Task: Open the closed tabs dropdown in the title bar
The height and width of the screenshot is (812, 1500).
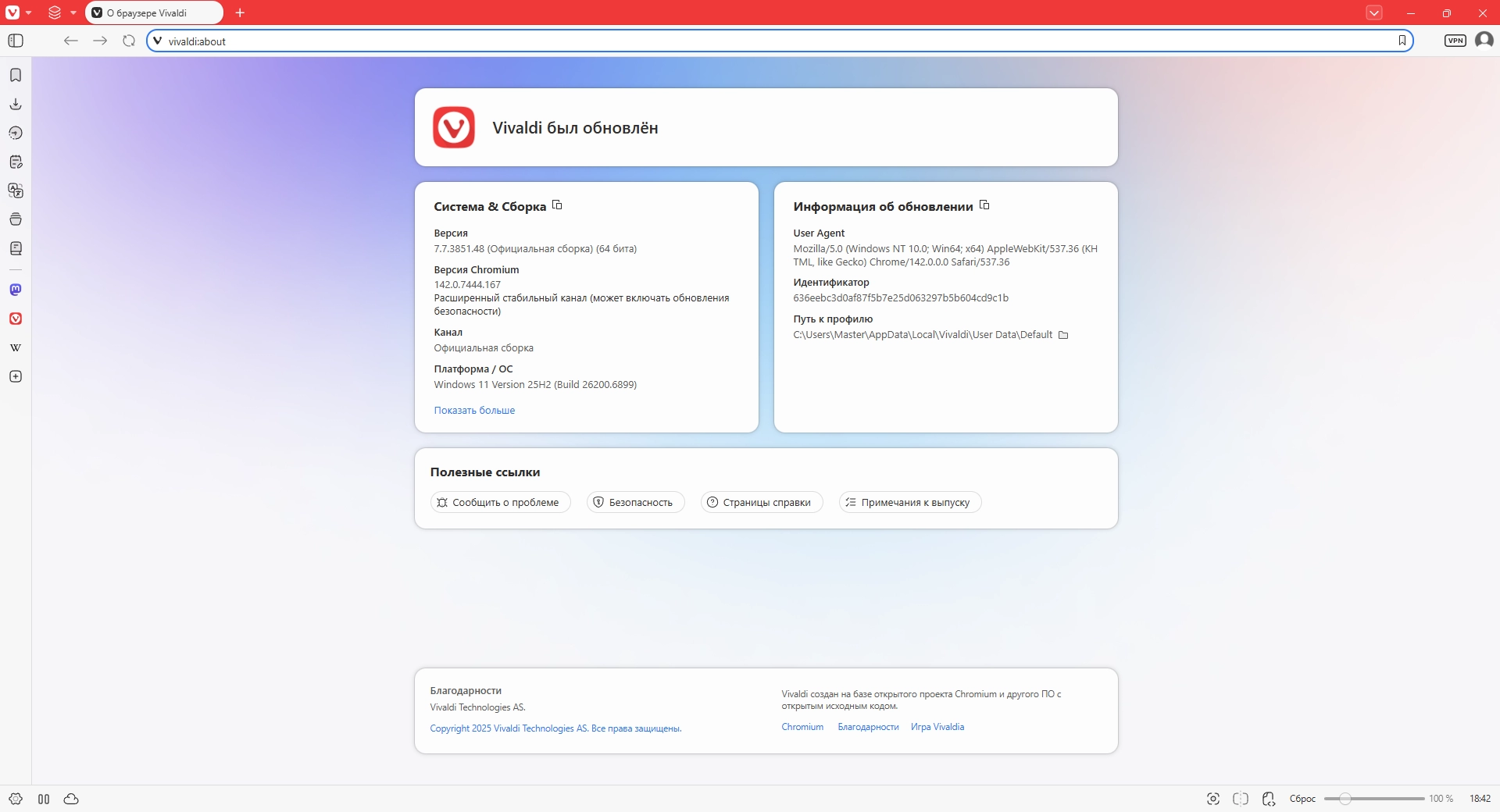Action: [x=1374, y=12]
